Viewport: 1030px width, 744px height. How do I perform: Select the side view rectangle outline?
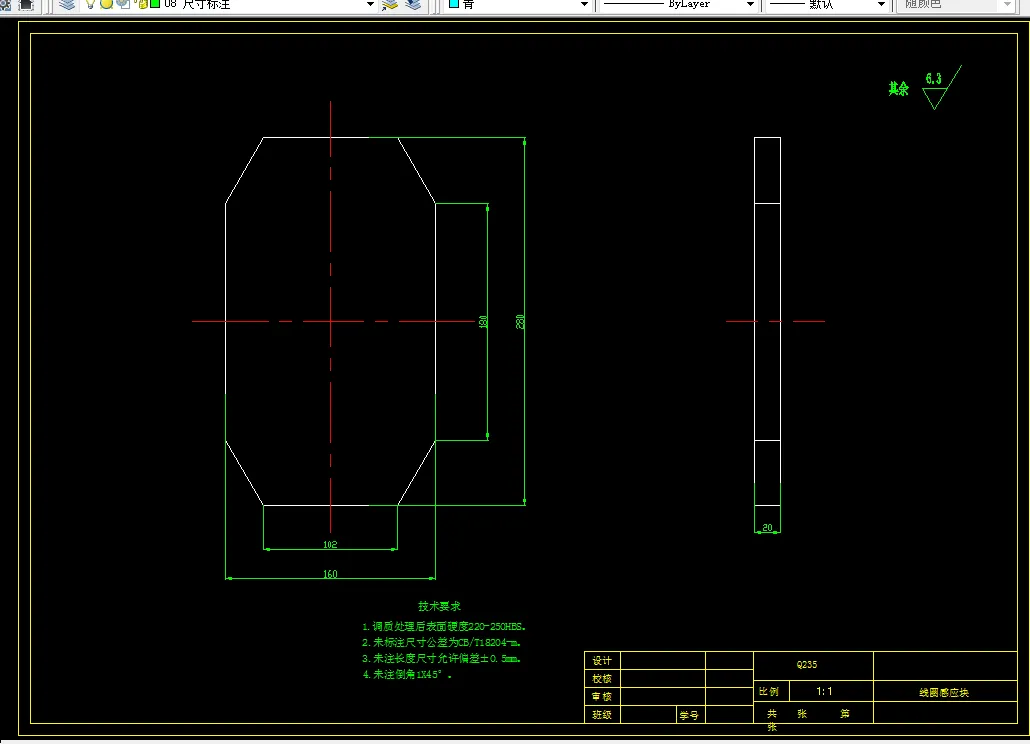[x=767, y=322]
